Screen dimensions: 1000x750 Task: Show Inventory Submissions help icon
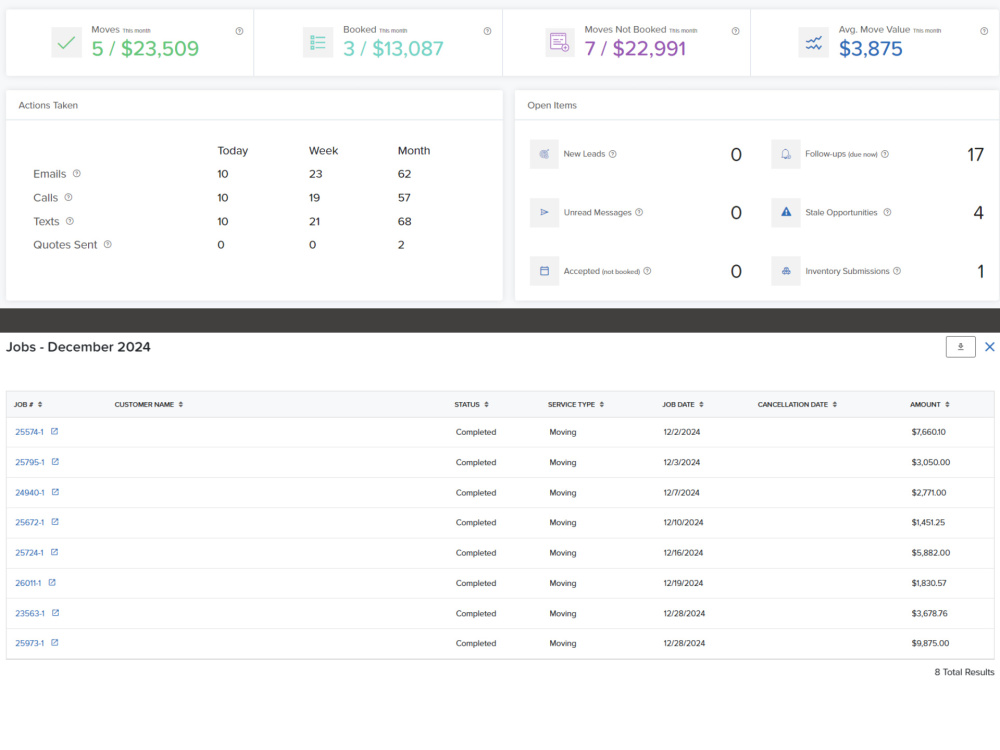tap(897, 271)
